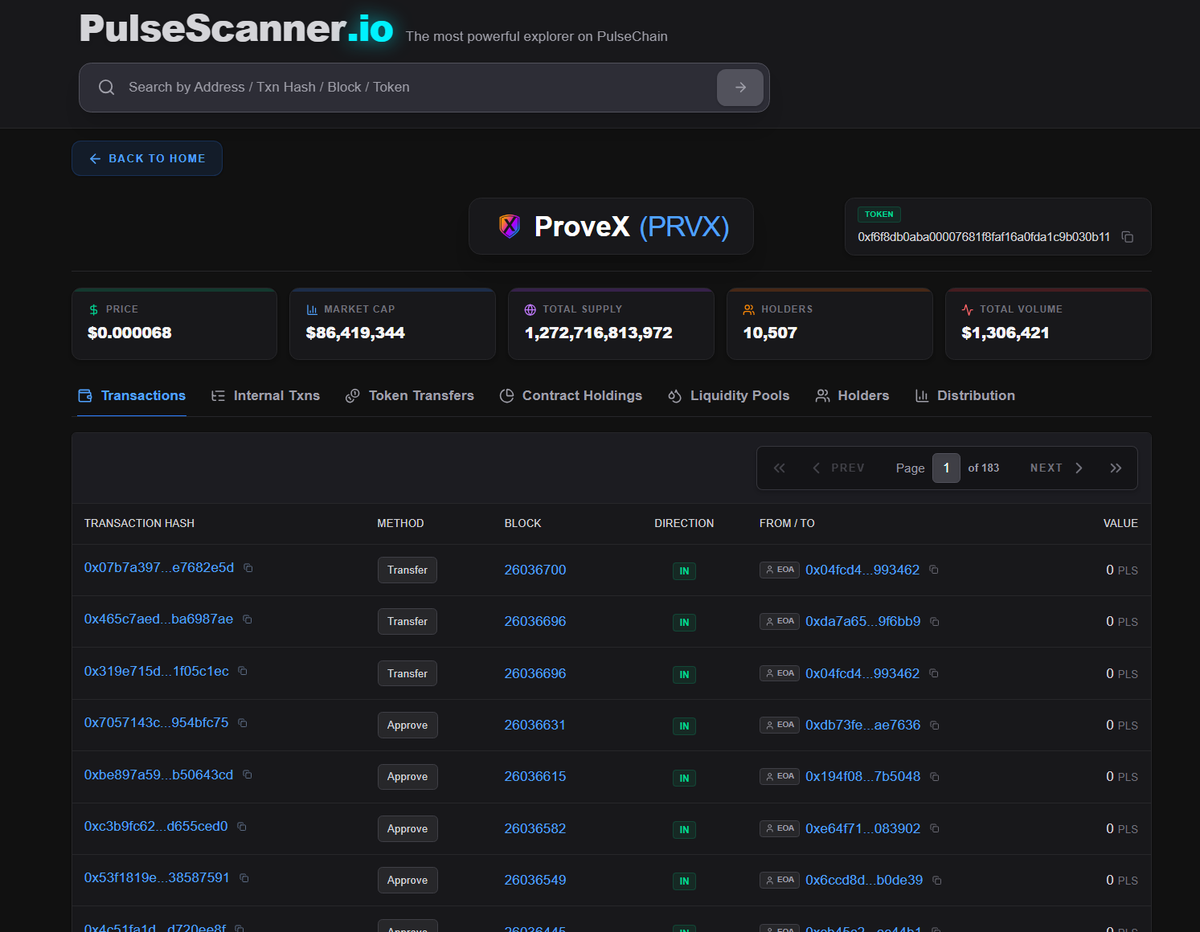Click the dollar icon on the Price card
Image resolution: width=1200 pixels, height=932 pixels.
94,308
